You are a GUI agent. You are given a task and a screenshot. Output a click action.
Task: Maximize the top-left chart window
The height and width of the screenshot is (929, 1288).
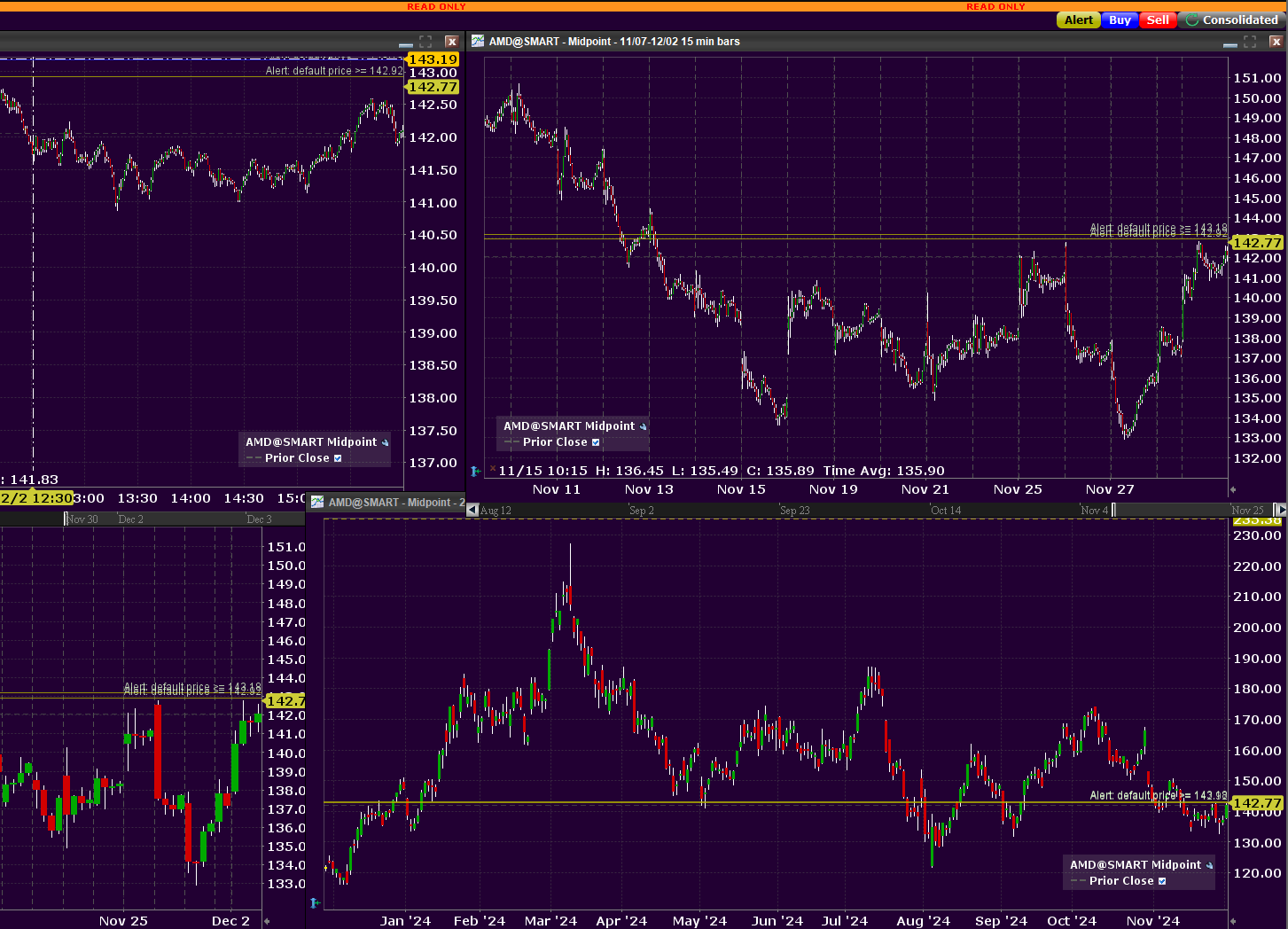click(x=425, y=42)
